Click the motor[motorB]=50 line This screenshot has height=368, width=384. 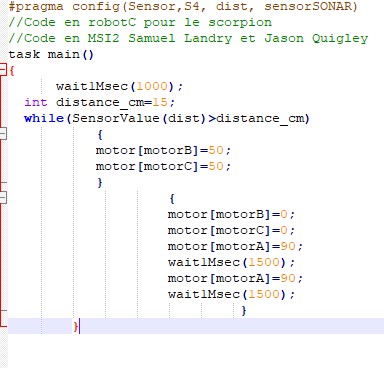pos(163,150)
